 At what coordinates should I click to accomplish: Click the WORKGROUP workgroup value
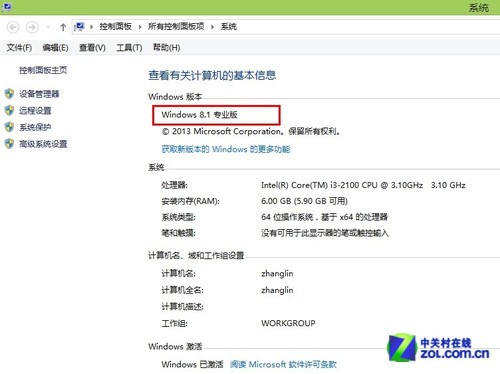(x=288, y=323)
